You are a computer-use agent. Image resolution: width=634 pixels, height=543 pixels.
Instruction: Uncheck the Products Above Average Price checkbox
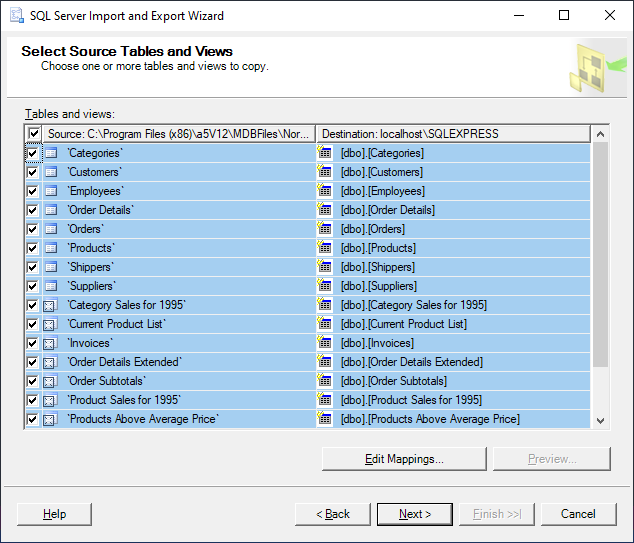[32, 419]
